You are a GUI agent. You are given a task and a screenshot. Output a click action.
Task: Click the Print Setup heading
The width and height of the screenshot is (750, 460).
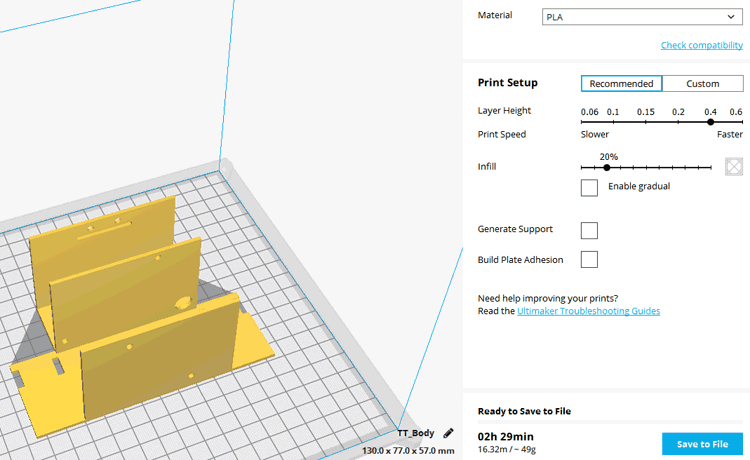tap(507, 82)
